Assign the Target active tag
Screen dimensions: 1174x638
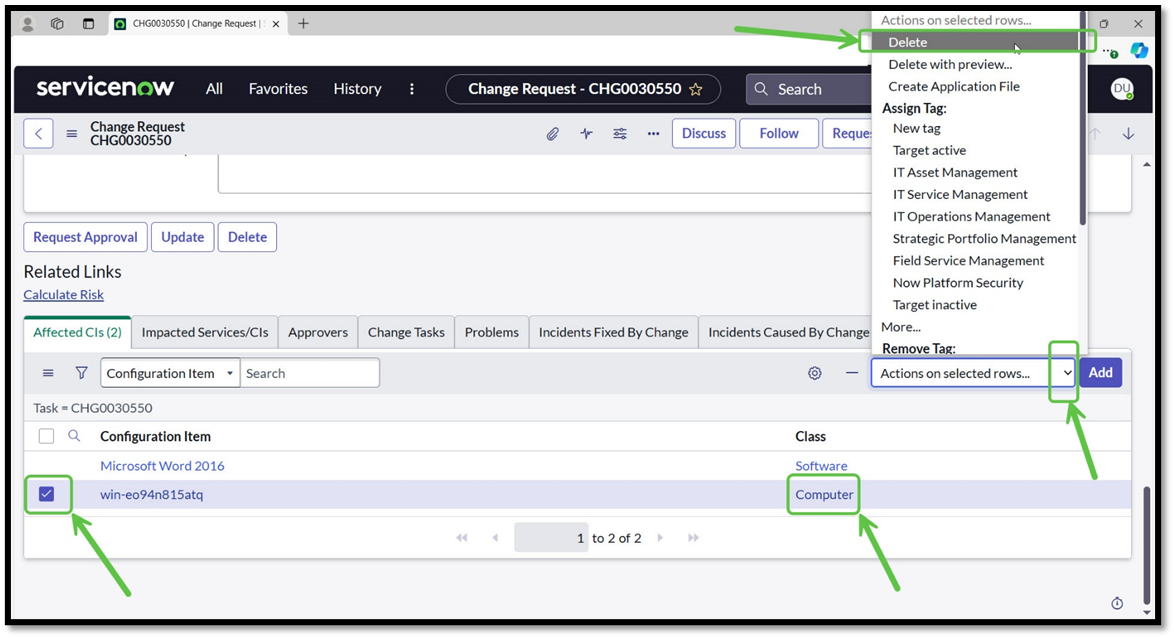point(929,151)
